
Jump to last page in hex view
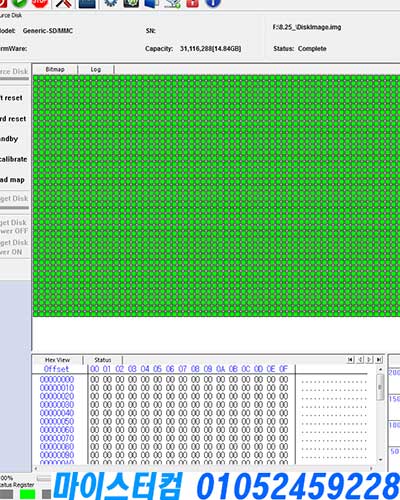click(379, 359)
